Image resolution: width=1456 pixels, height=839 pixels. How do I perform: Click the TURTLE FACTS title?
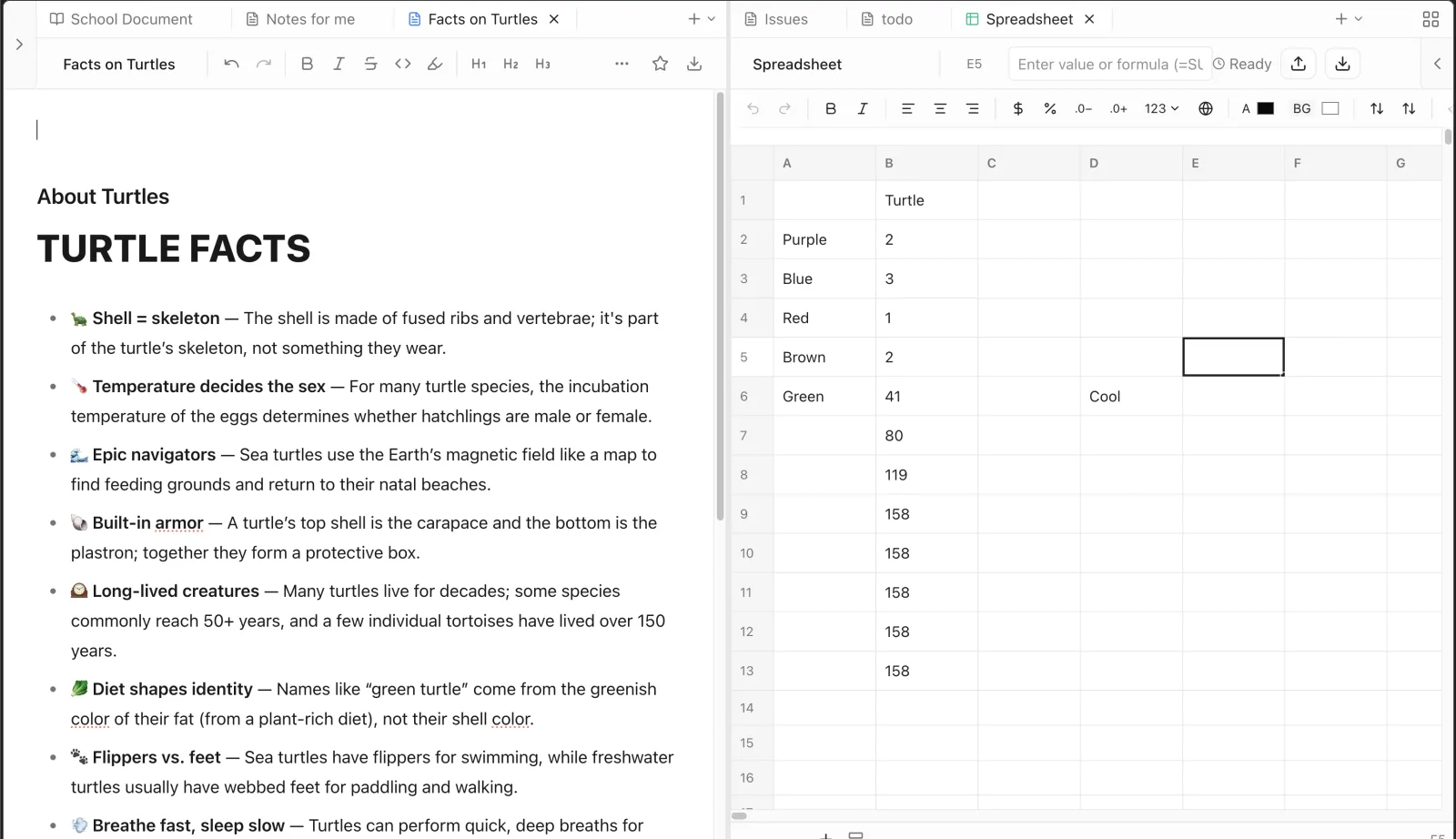pyautogui.click(x=174, y=248)
